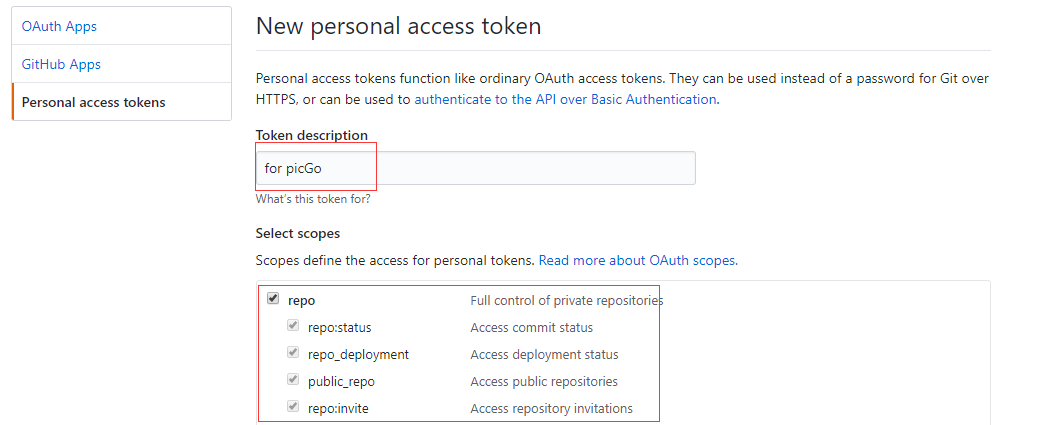Focus the Token description input field
This screenshot has height=425, width=1042.
pyautogui.click(x=475, y=168)
